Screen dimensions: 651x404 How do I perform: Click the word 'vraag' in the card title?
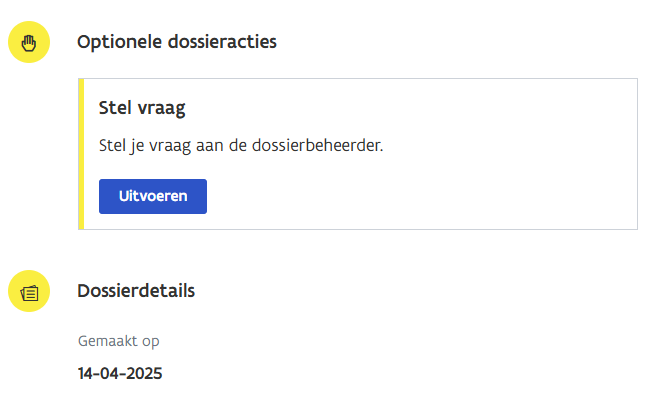pos(162,106)
